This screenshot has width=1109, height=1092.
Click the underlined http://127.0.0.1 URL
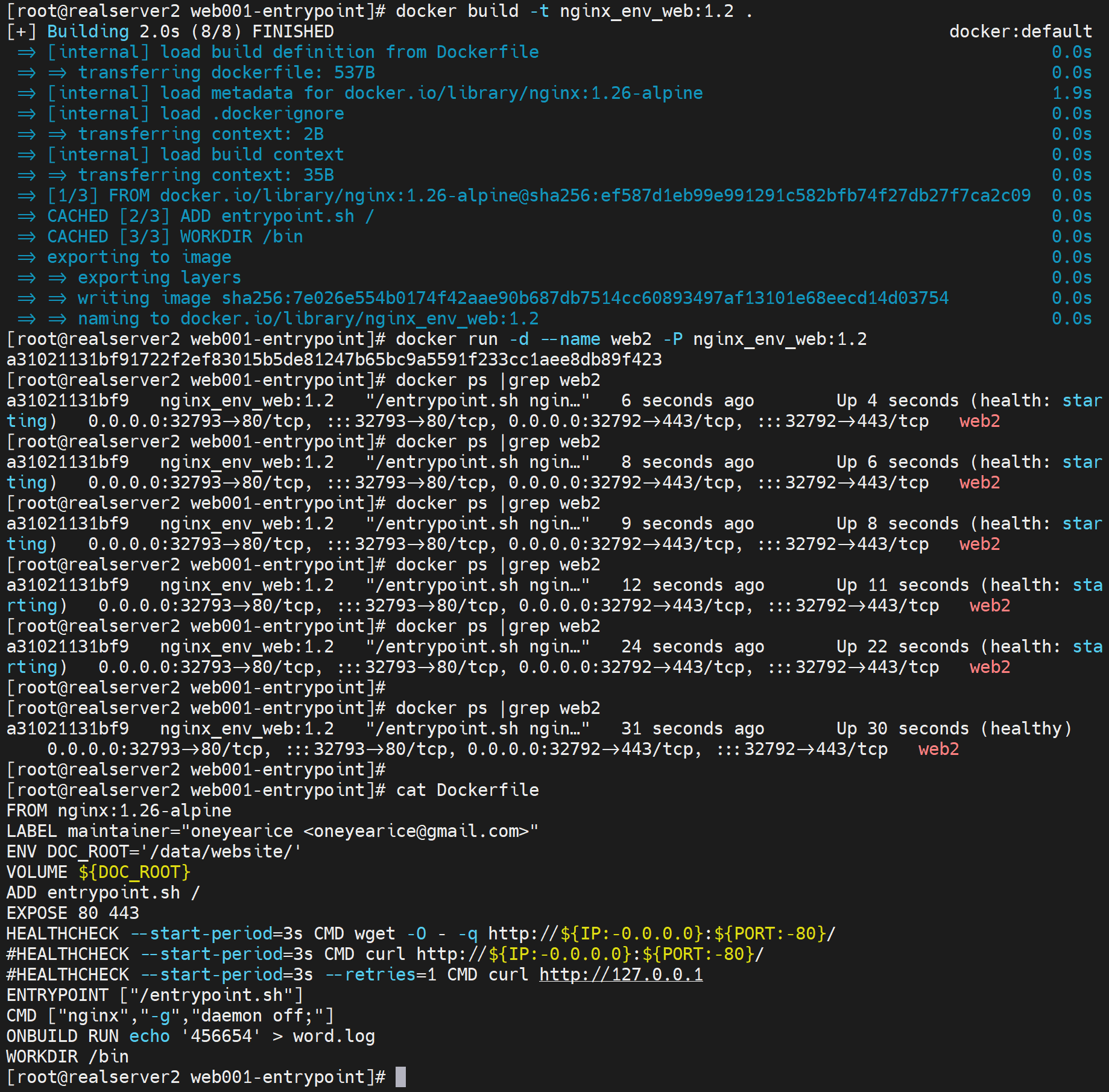click(x=621, y=974)
